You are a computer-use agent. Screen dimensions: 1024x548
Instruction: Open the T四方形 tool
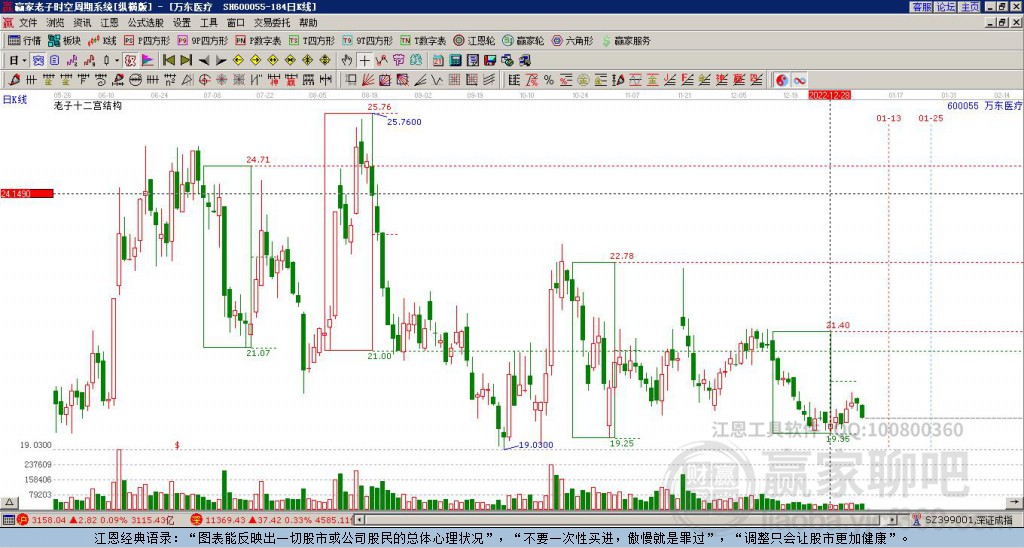click(312, 40)
